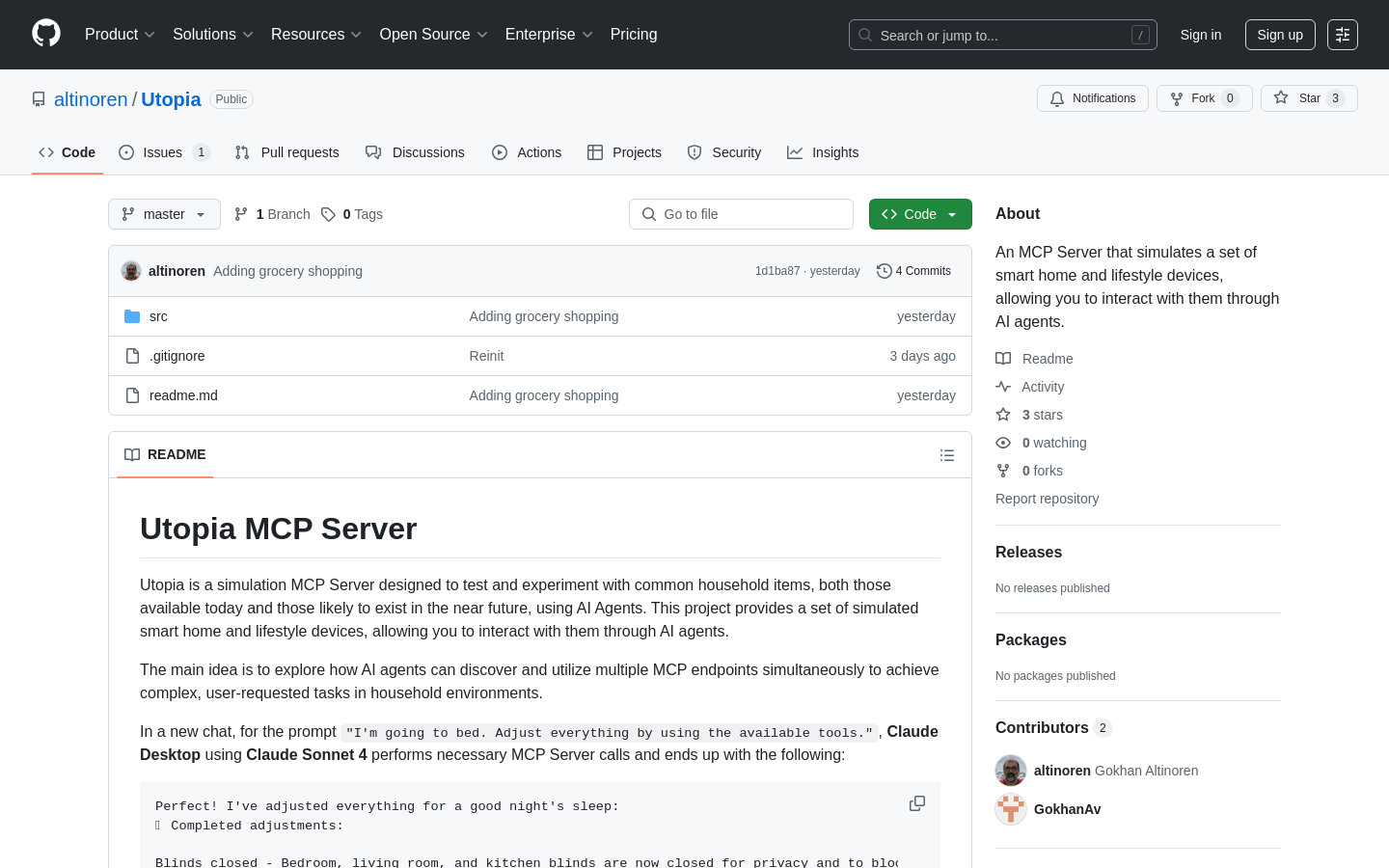Star the repository
Image resolution: width=1389 pixels, height=868 pixels.
pos(1309,98)
